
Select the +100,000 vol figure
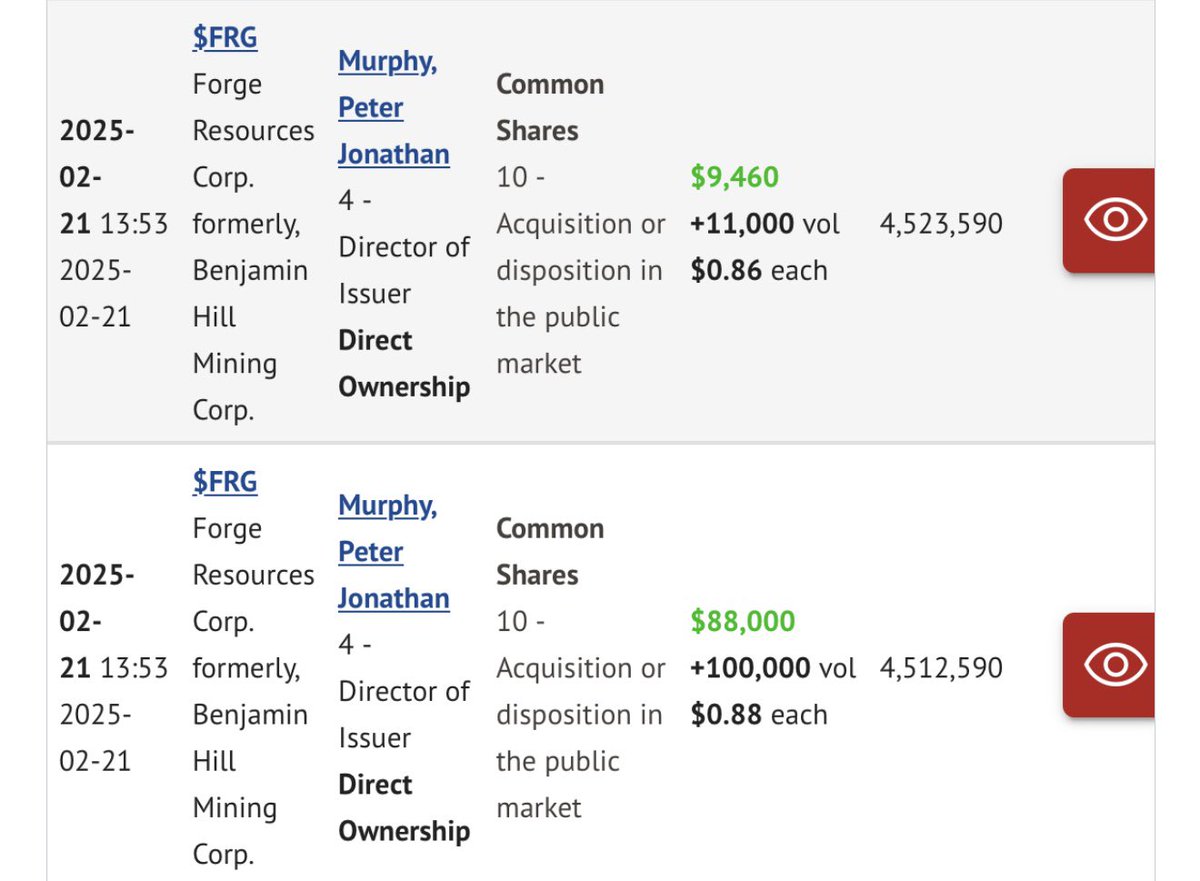click(773, 668)
